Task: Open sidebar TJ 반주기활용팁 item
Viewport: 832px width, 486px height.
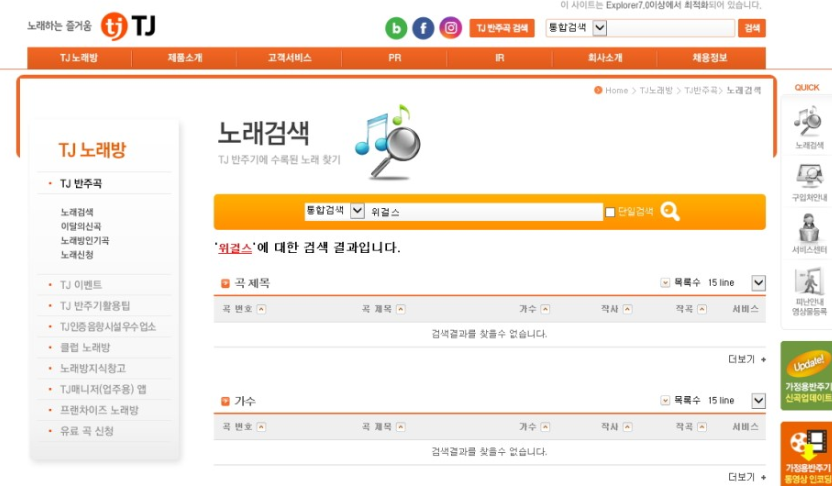Action: [95, 306]
